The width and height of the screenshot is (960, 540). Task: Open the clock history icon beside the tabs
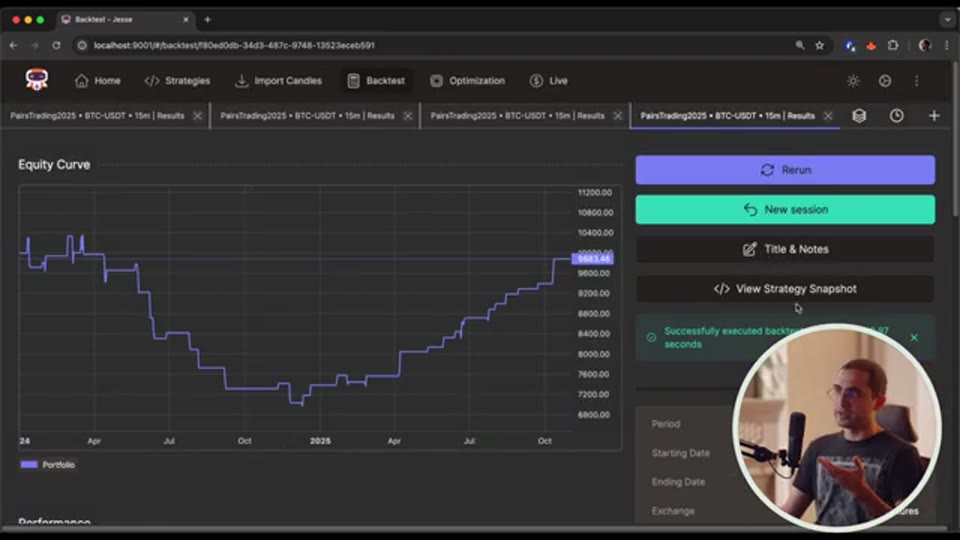(896, 116)
